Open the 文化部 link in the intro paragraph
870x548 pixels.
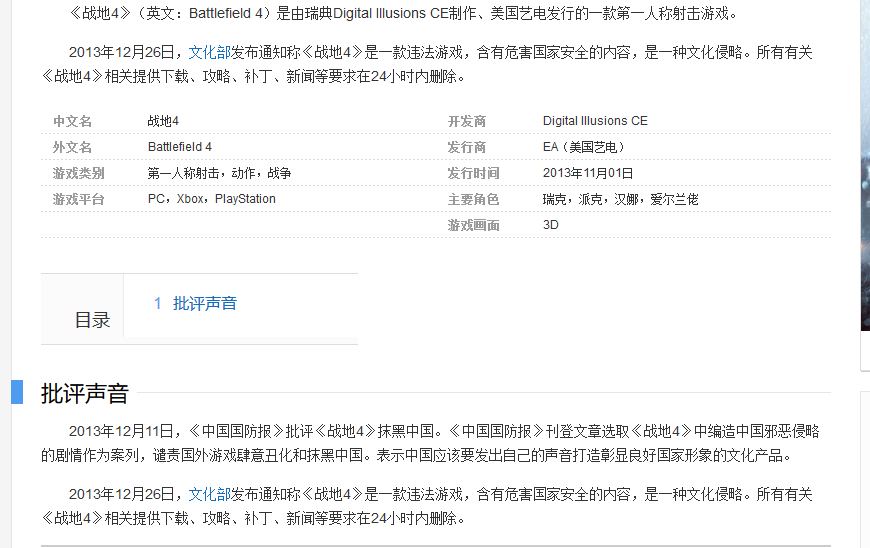click(x=209, y=52)
